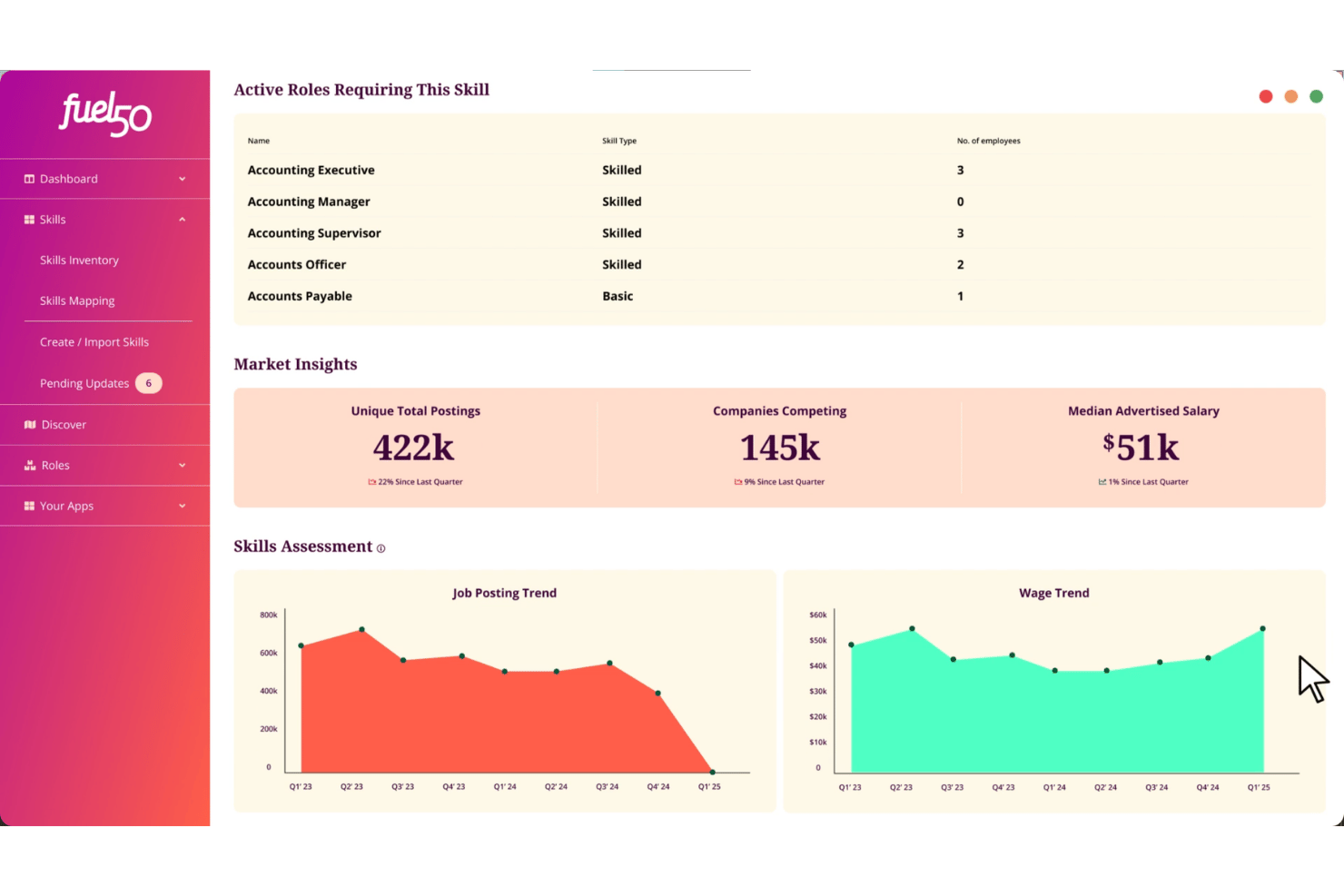Collapse the Skills menu chevron
Viewport: 1344px width, 896px height.
pos(182,220)
